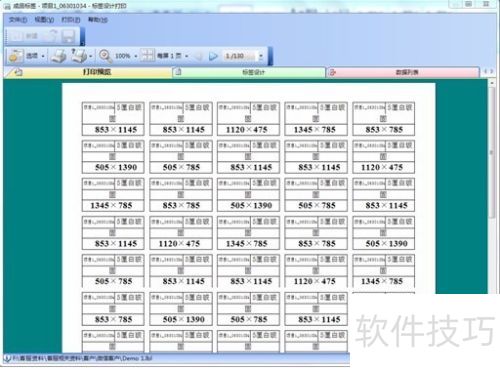Click the pages-per-screen grid icon
Screen dimensions: 500x368
point(147,55)
